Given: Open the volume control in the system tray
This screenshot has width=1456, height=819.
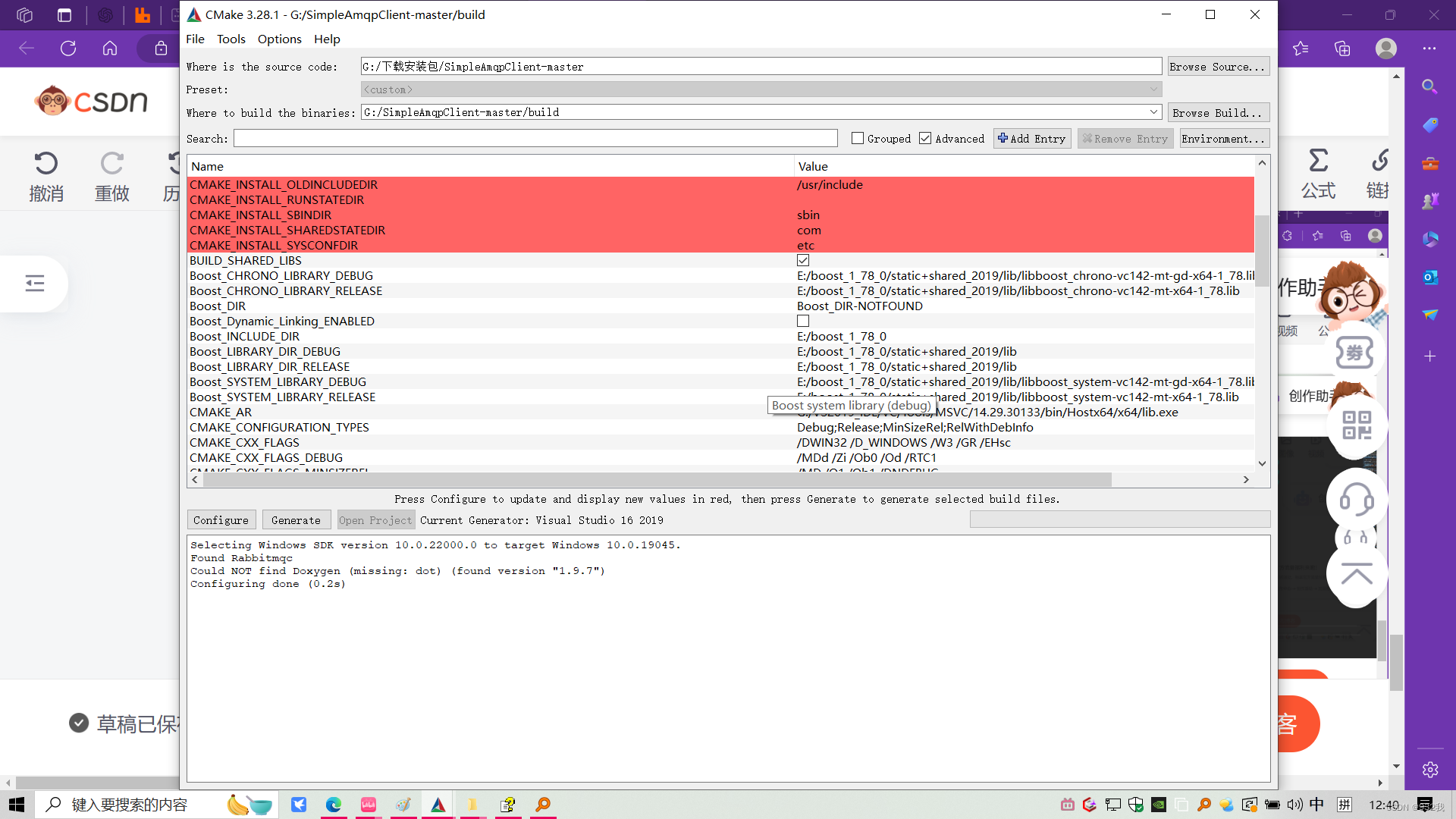Looking at the screenshot, I should coord(1294,805).
